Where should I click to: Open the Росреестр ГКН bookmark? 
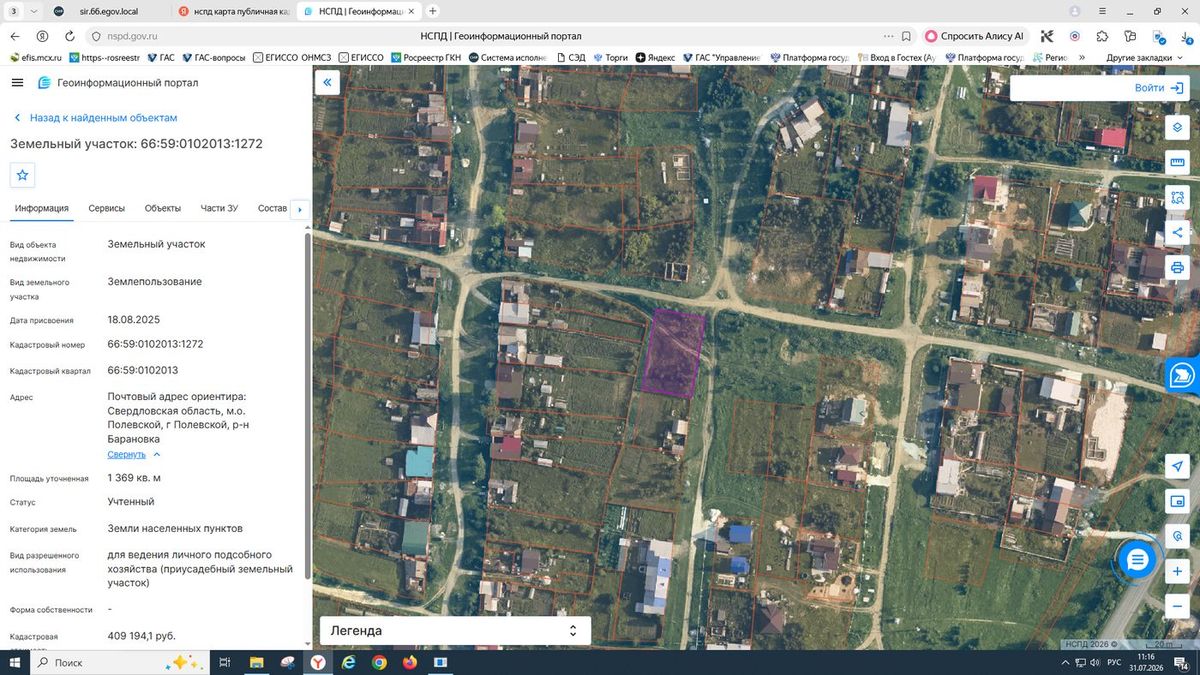[426, 57]
